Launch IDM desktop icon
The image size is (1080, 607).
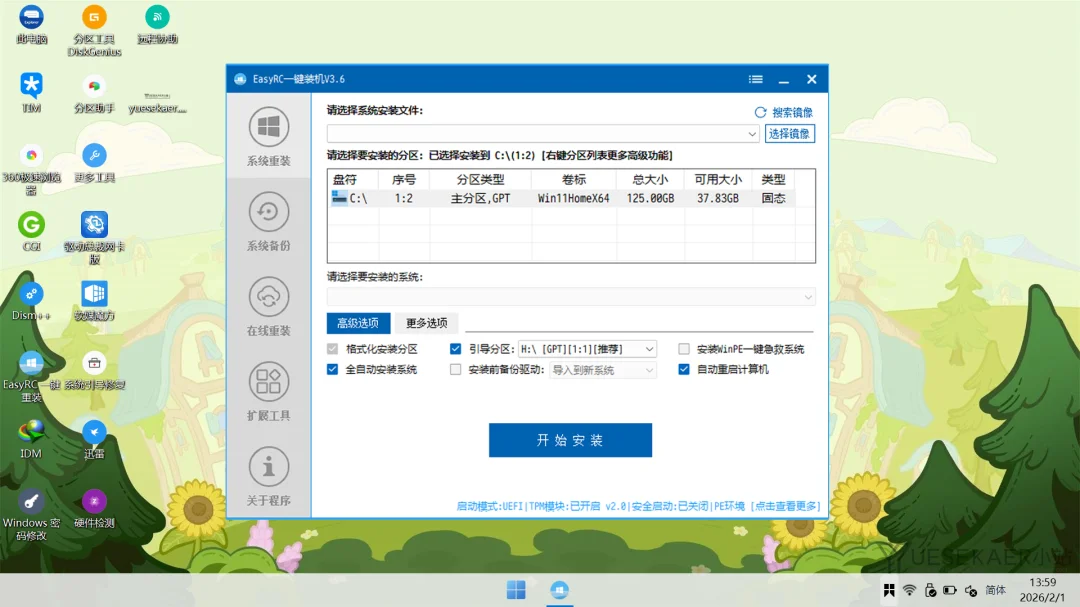[32, 440]
